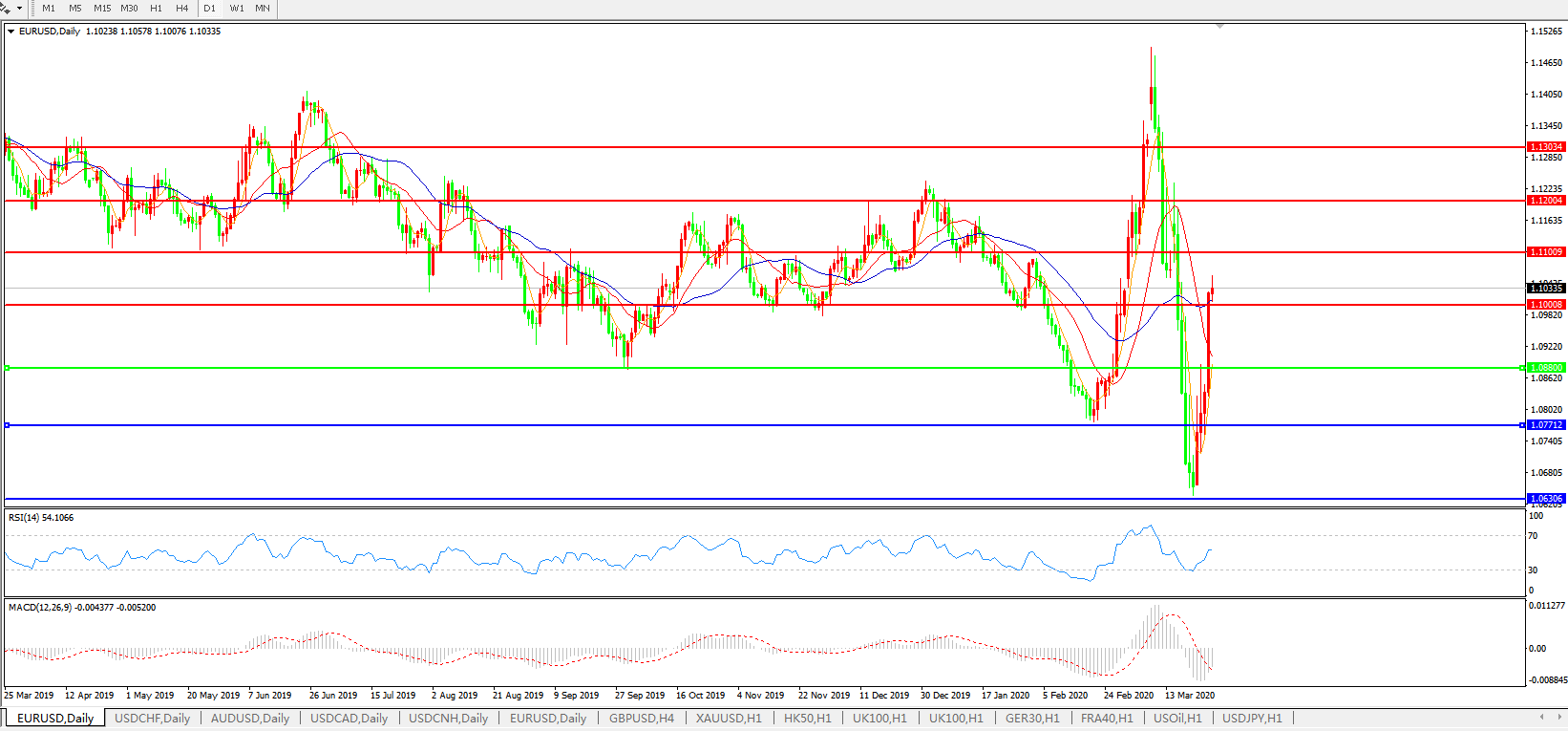The height and width of the screenshot is (731, 1568).
Task: Select the MN monthly timeframe
Action: [262, 9]
